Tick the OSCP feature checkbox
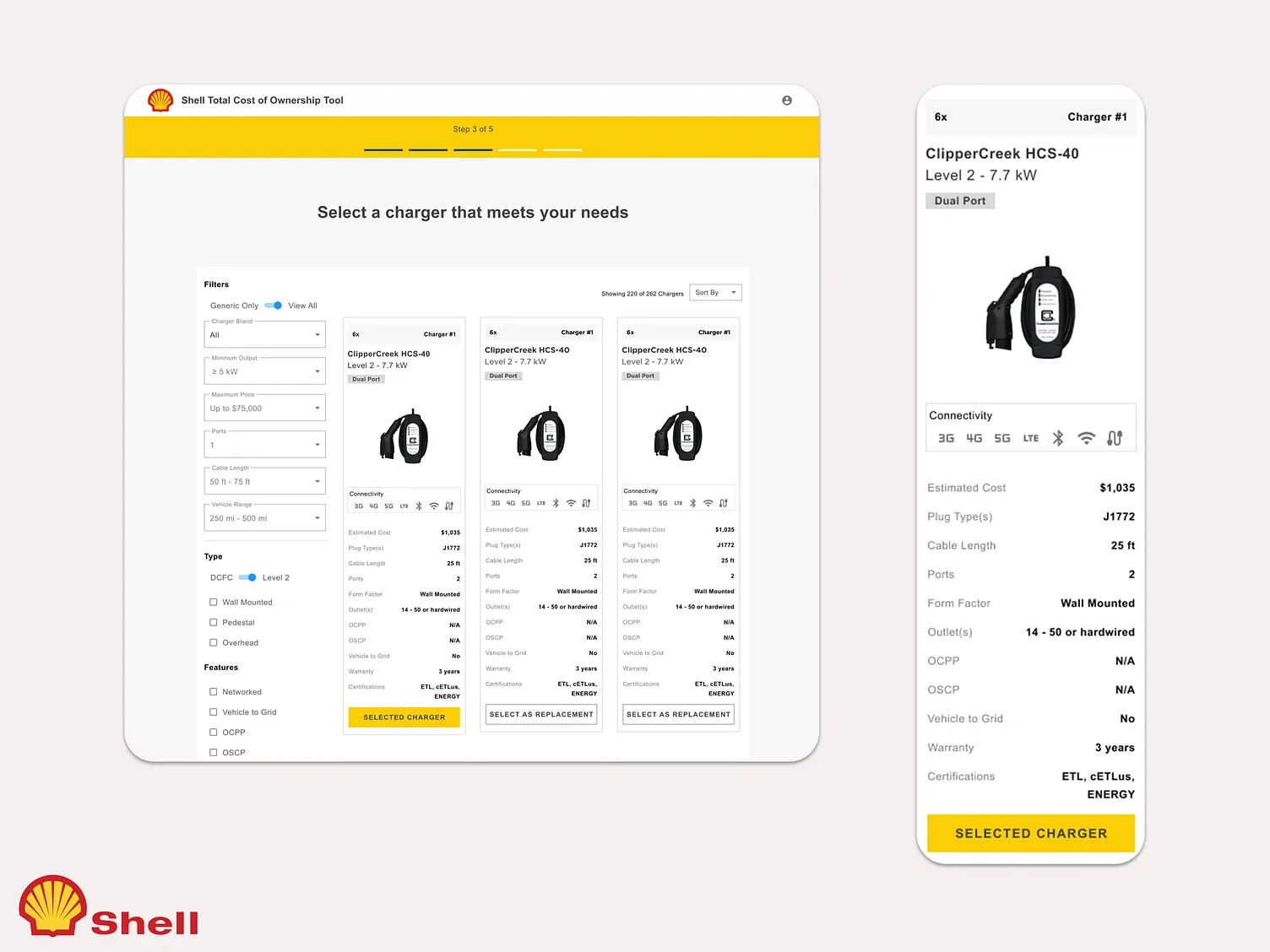 tap(214, 753)
